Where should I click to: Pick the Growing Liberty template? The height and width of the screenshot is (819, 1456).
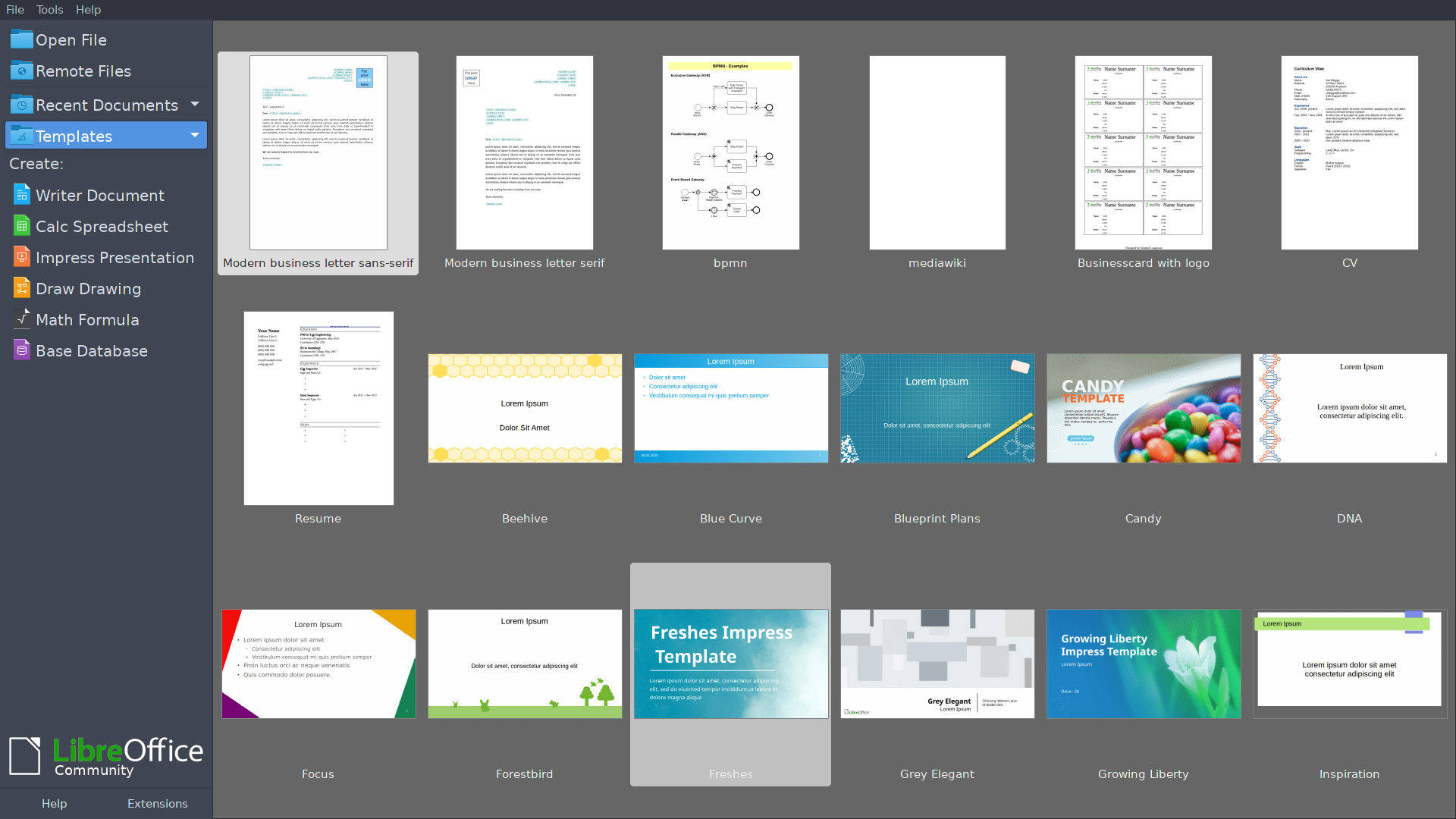(1144, 664)
